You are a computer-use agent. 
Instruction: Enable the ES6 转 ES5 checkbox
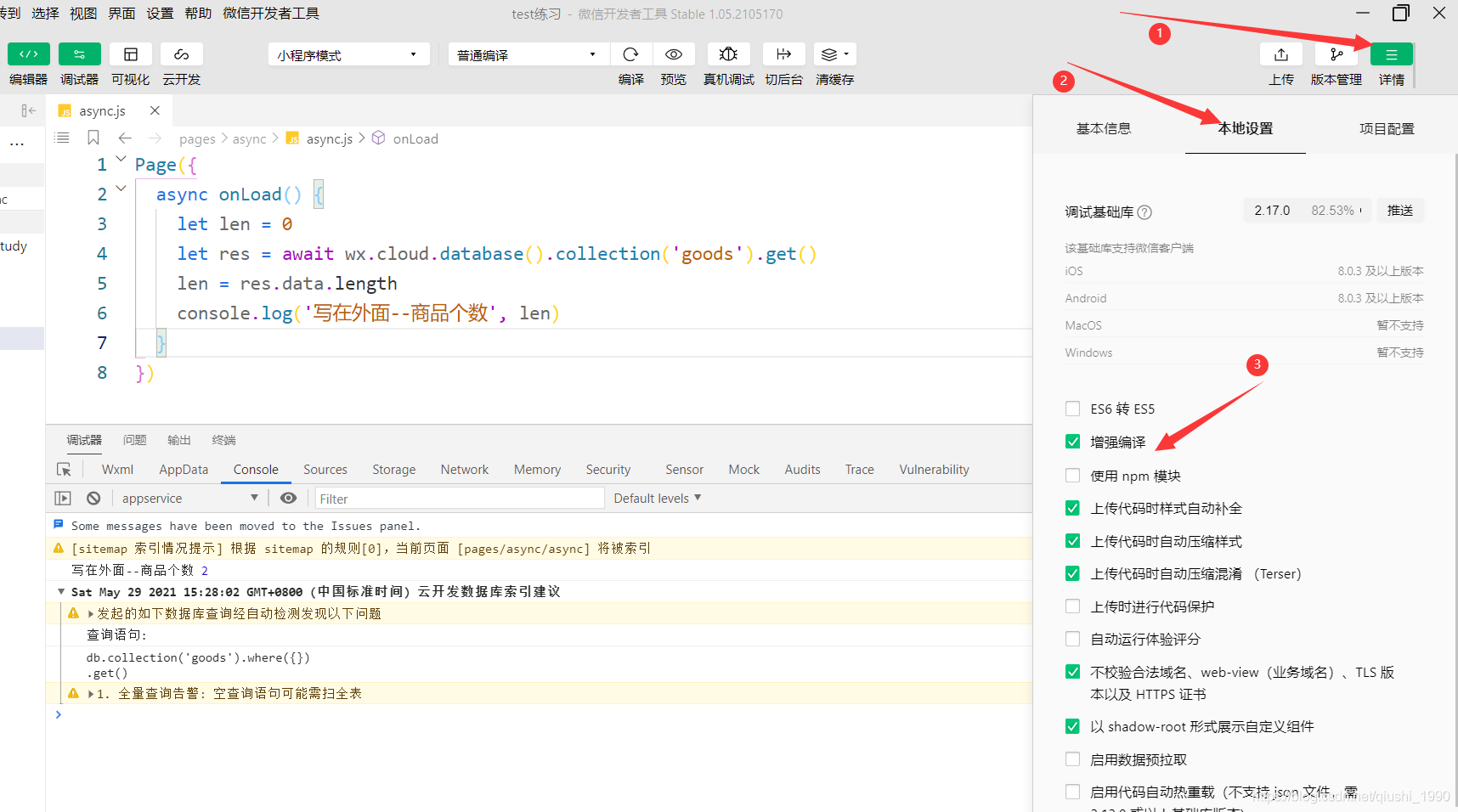1072,409
